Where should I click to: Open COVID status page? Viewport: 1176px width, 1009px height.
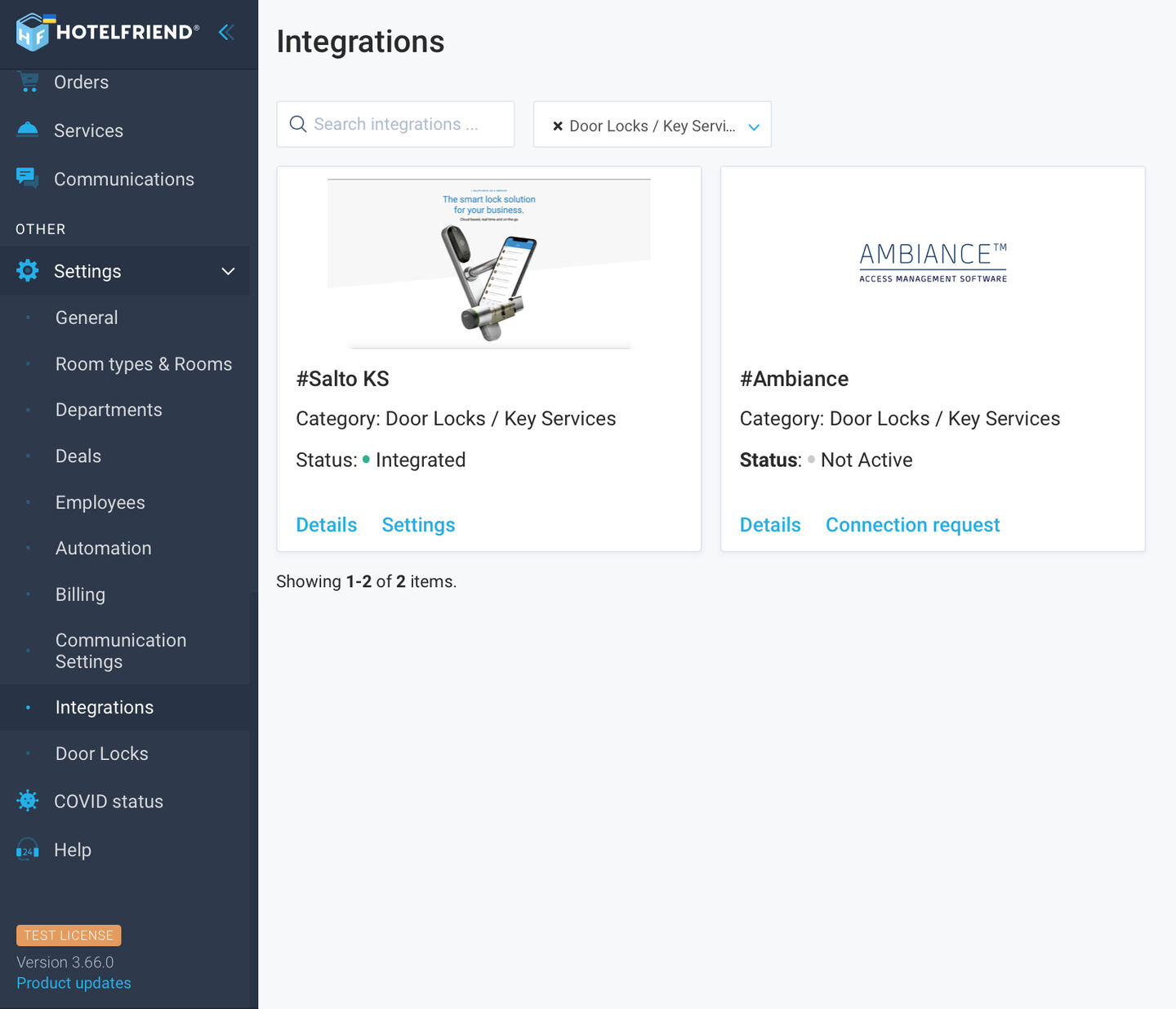point(109,802)
